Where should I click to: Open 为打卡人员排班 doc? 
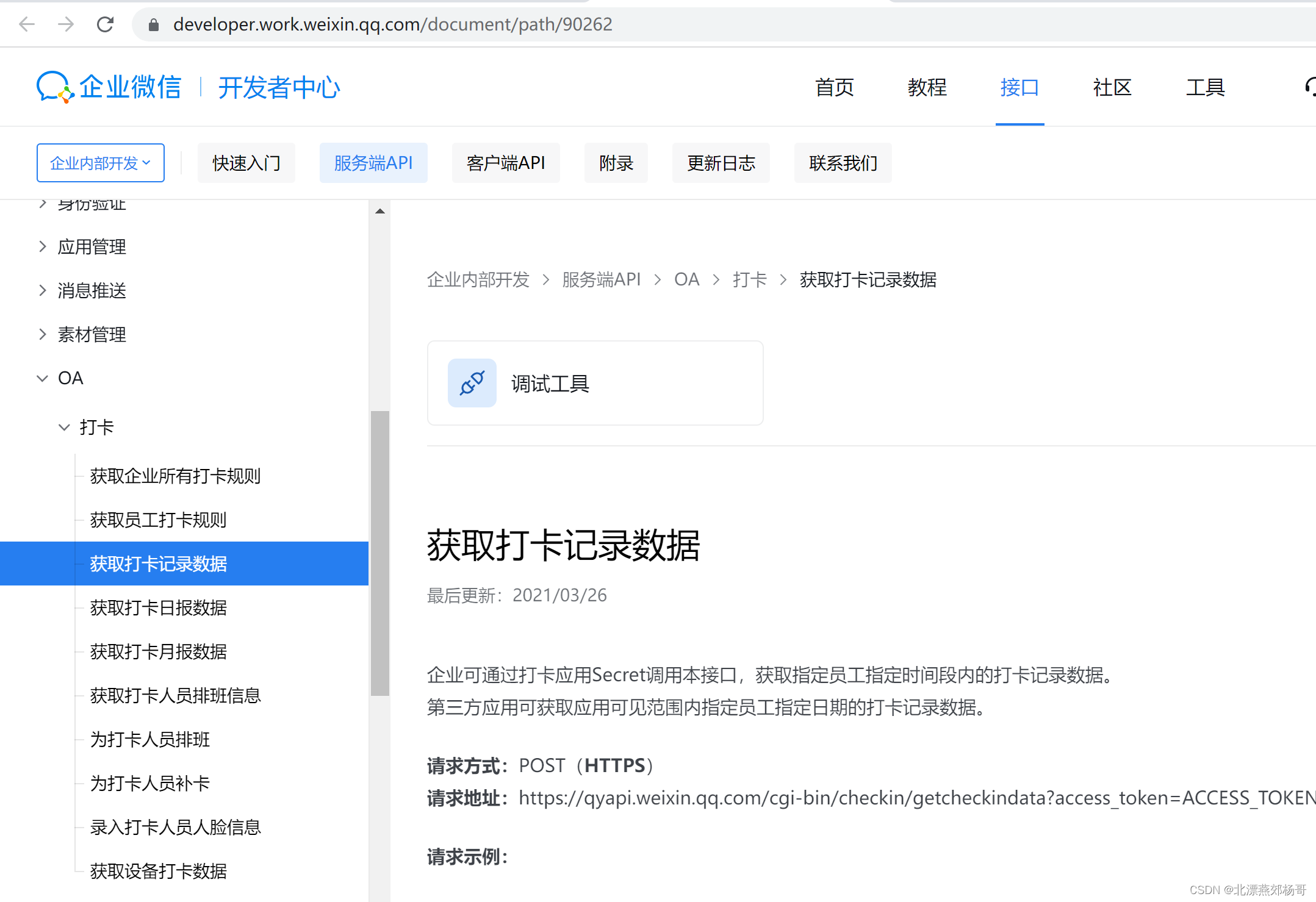coord(149,739)
